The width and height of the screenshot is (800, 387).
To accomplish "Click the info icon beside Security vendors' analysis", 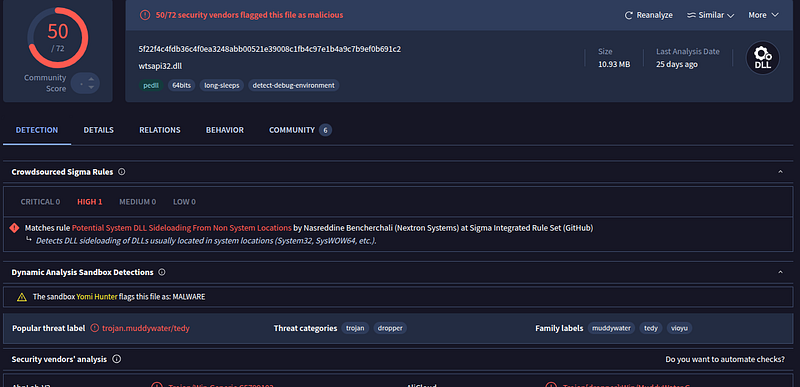I will 116,359.
